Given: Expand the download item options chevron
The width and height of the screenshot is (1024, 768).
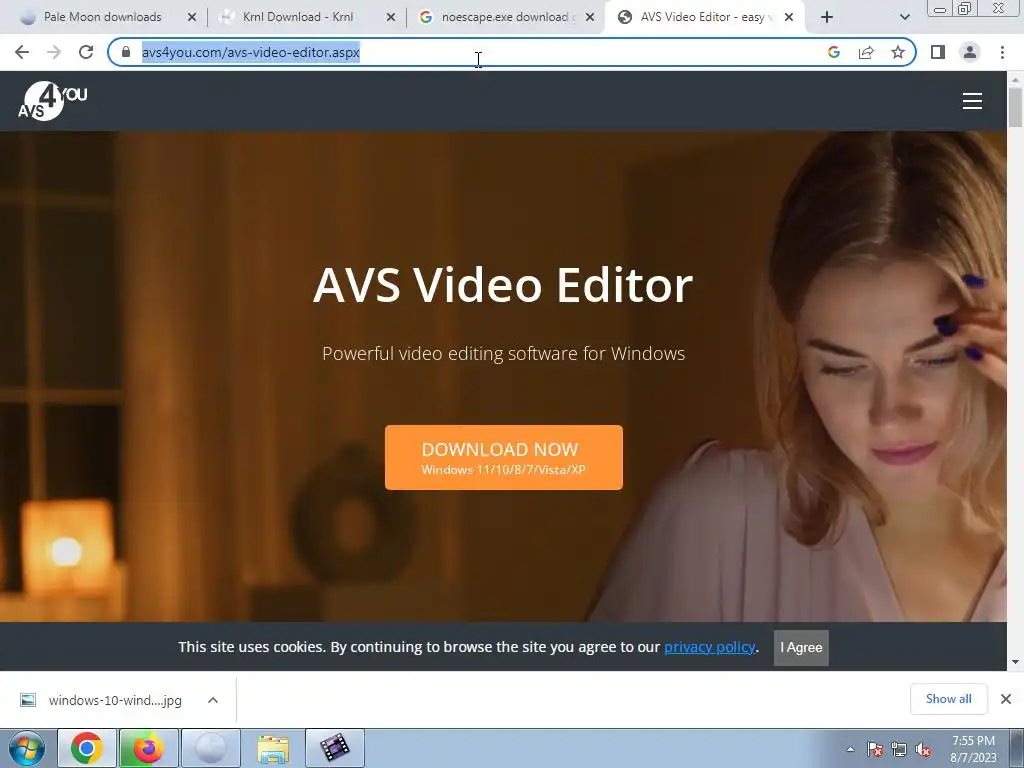Looking at the screenshot, I should pos(213,700).
